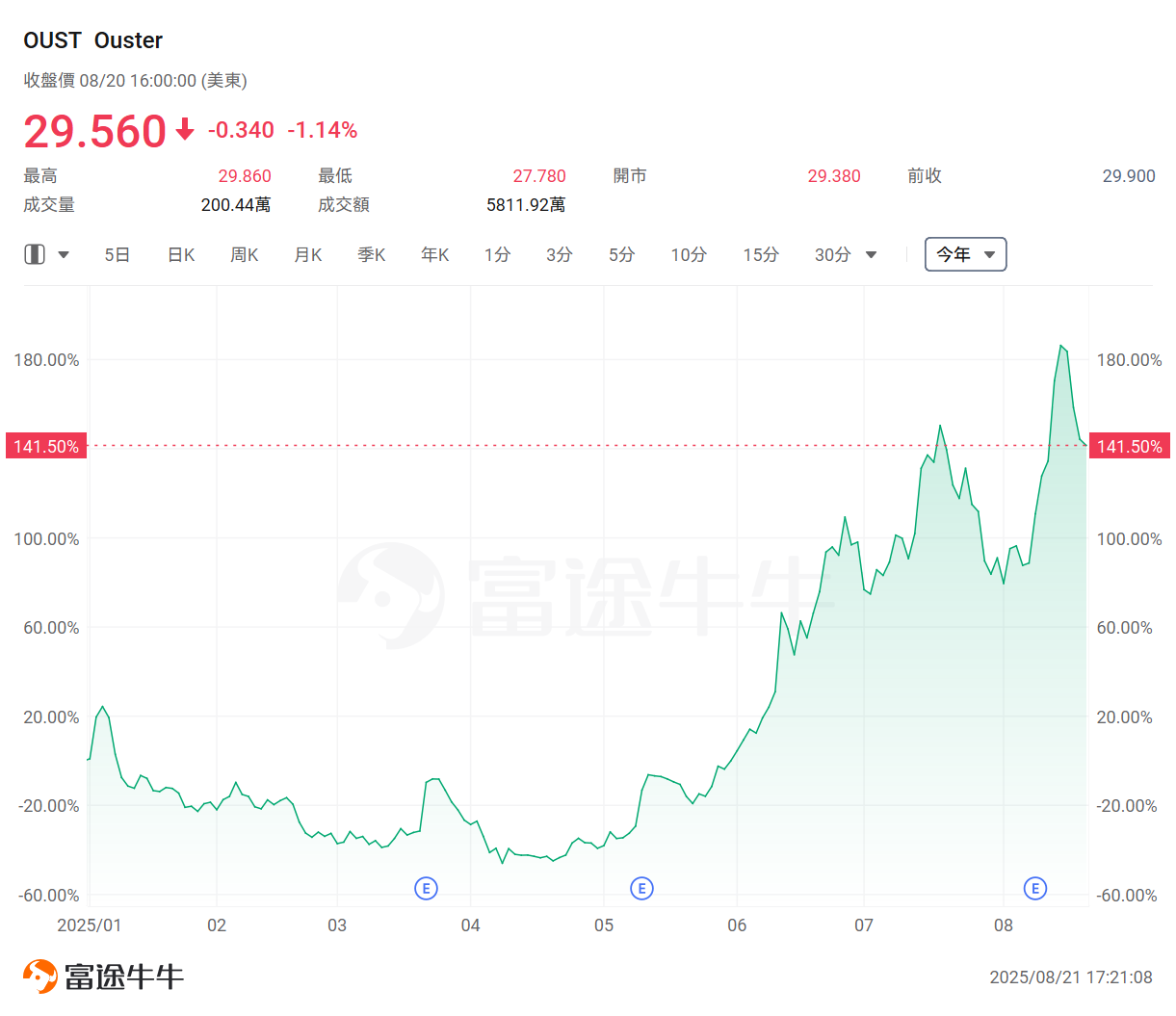This screenshot has height=1016, width=1176.
Task: Enable the 周K weekly chart view
Action: [244, 253]
